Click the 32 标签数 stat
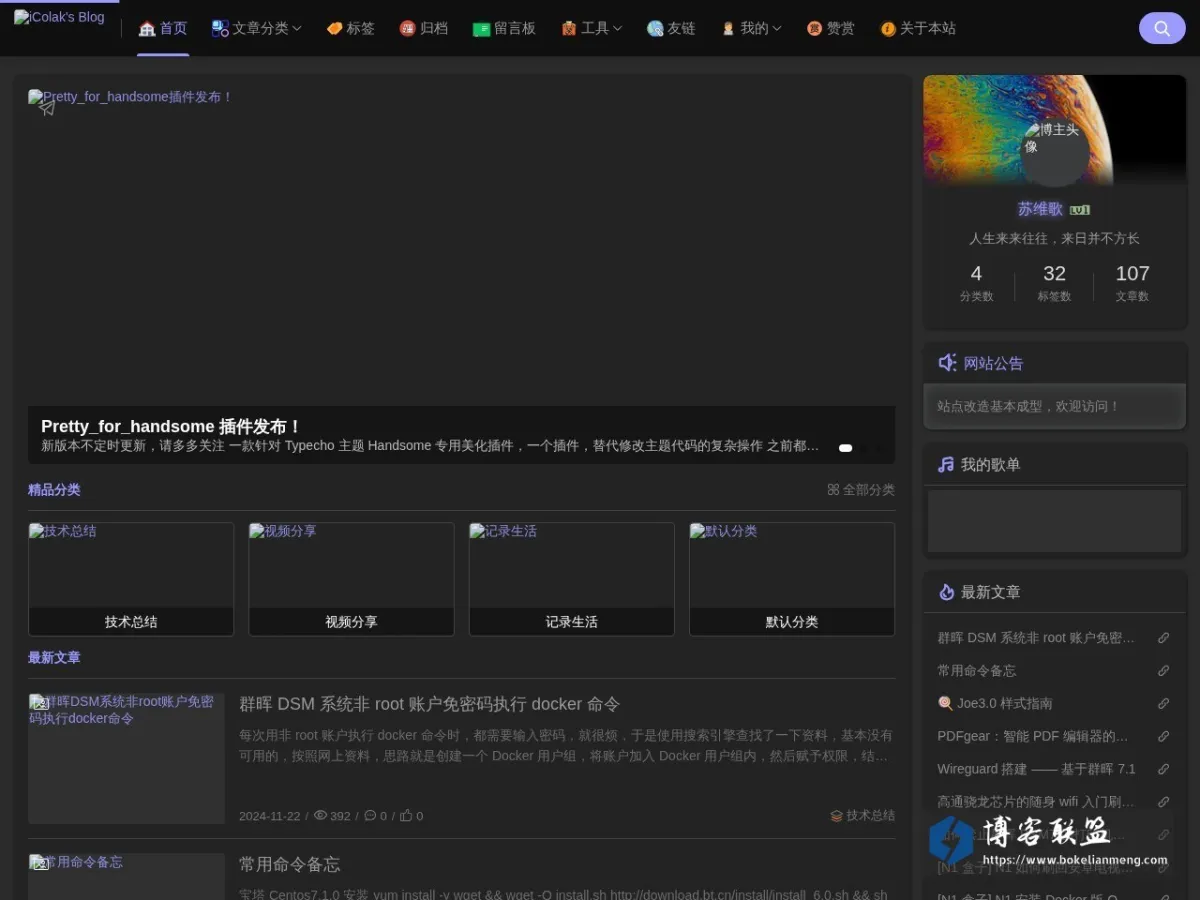Image resolution: width=1200 pixels, height=900 pixels. click(x=1054, y=283)
